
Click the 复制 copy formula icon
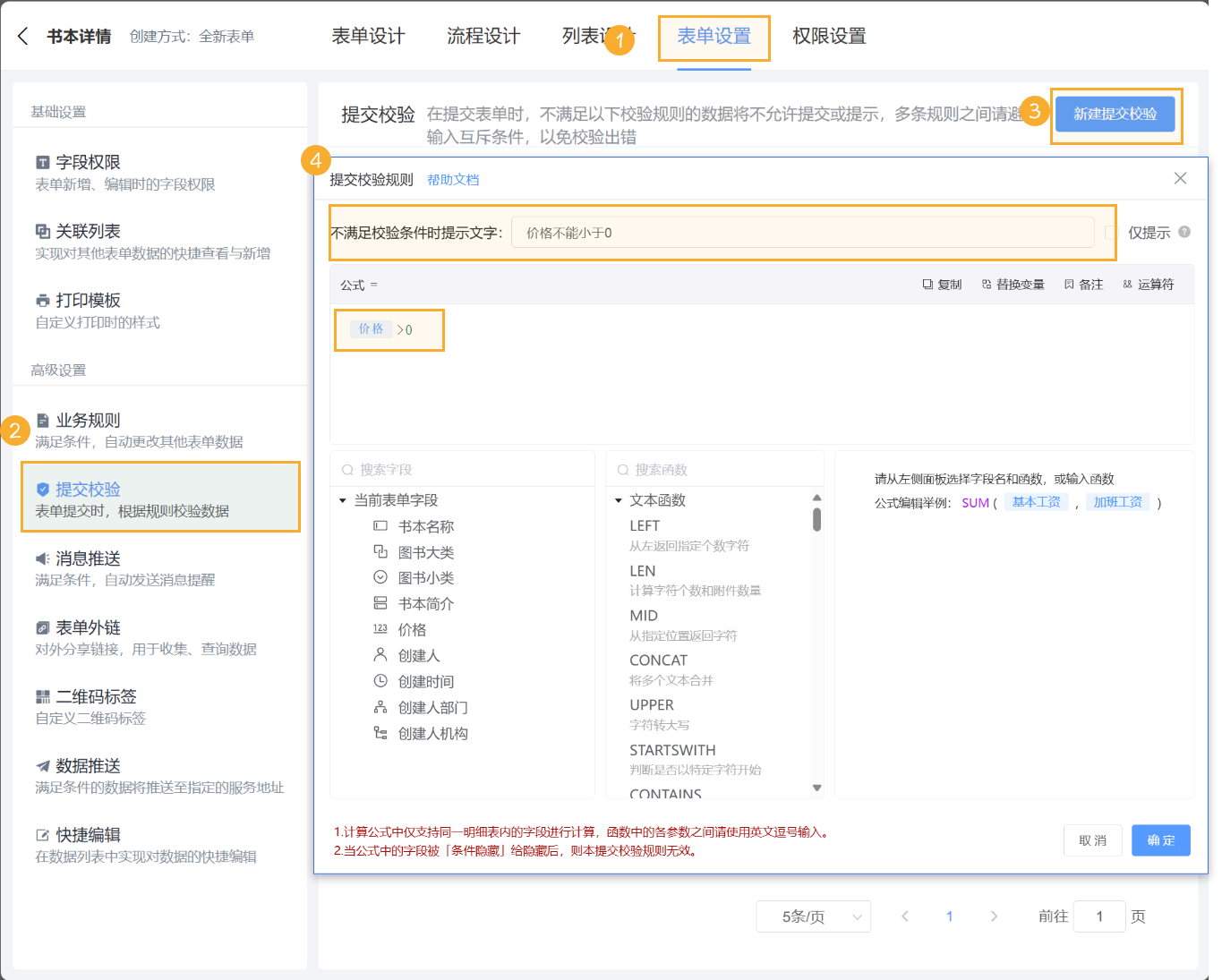[927, 284]
